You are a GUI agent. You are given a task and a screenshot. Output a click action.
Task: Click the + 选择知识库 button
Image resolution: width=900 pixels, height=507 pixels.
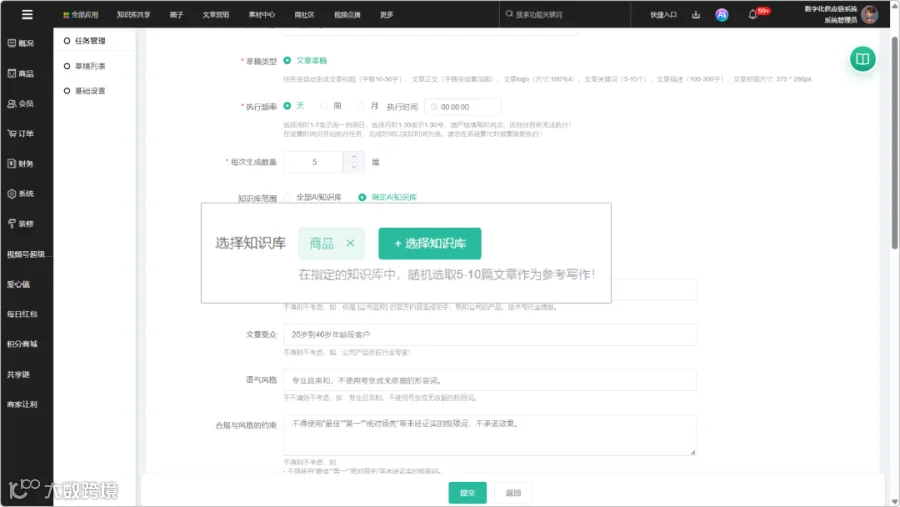tap(429, 243)
